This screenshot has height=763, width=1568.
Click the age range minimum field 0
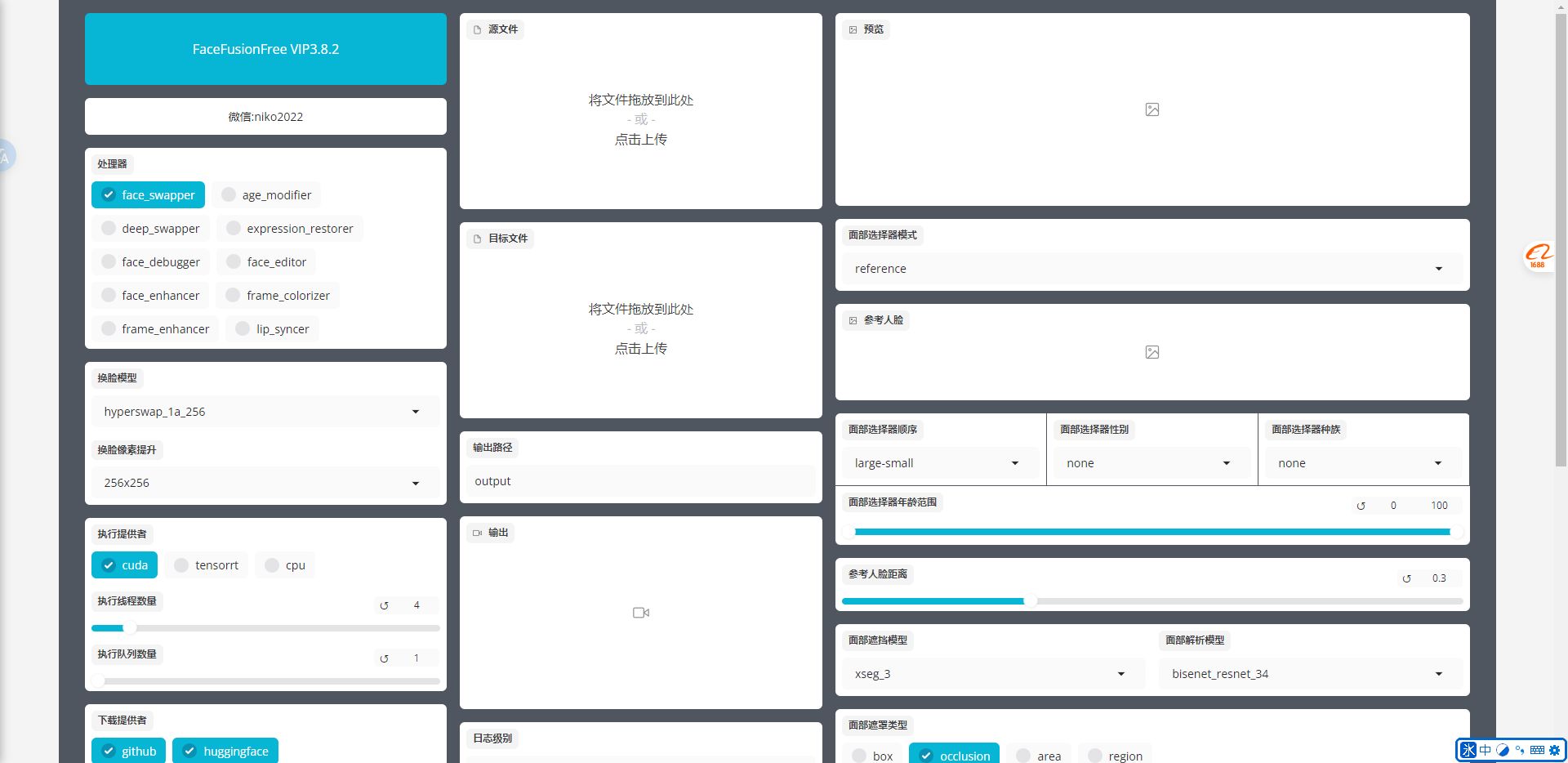coord(1393,506)
